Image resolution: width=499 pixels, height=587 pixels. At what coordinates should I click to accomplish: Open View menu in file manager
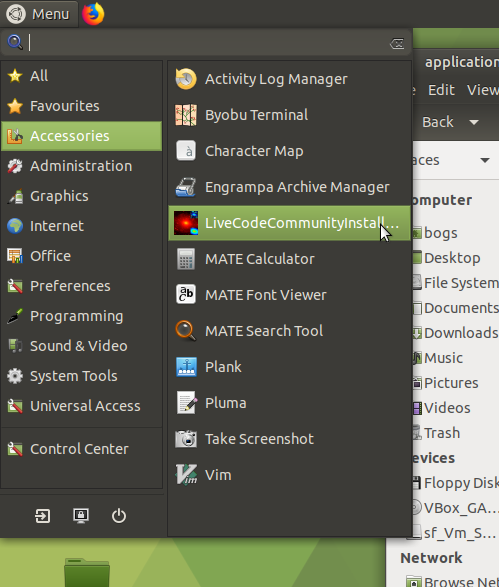click(483, 90)
